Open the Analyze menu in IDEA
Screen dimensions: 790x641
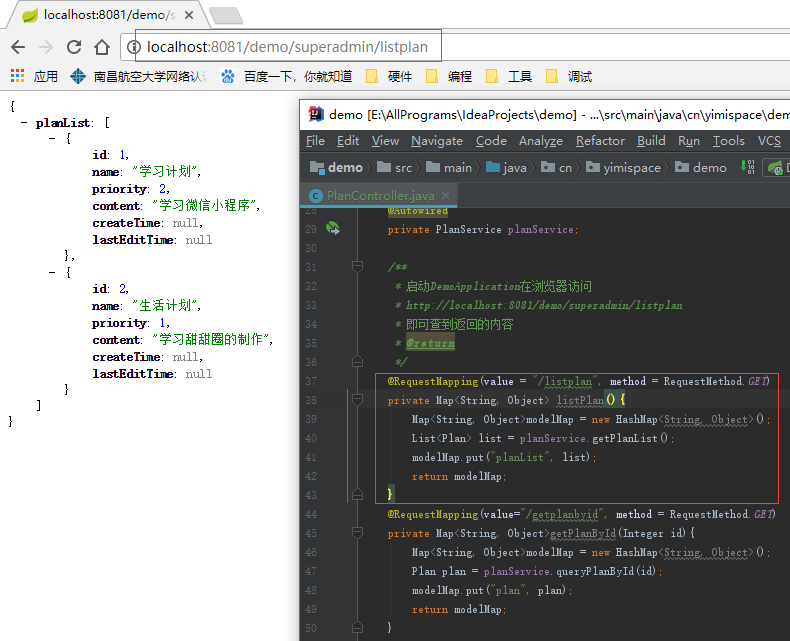541,141
